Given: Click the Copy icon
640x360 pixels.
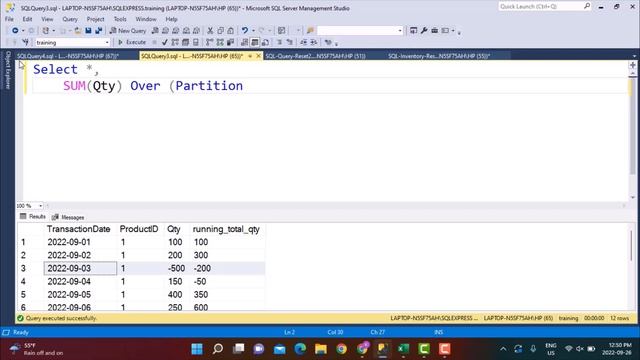Looking at the screenshot, I should click(x=220, y=31).
